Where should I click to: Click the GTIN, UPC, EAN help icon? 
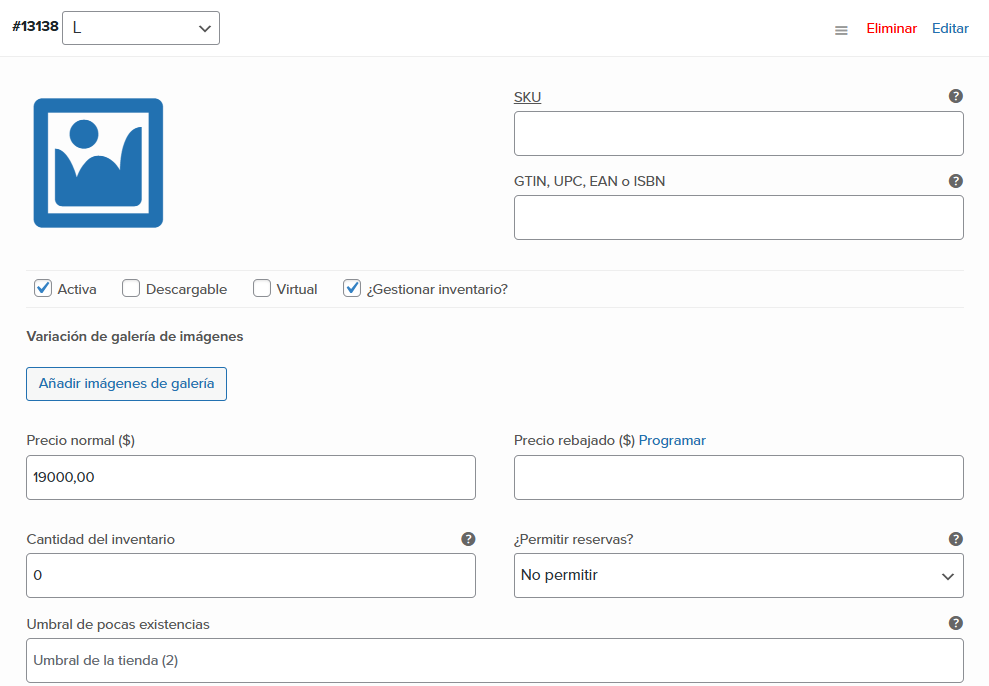click(956, 181)
